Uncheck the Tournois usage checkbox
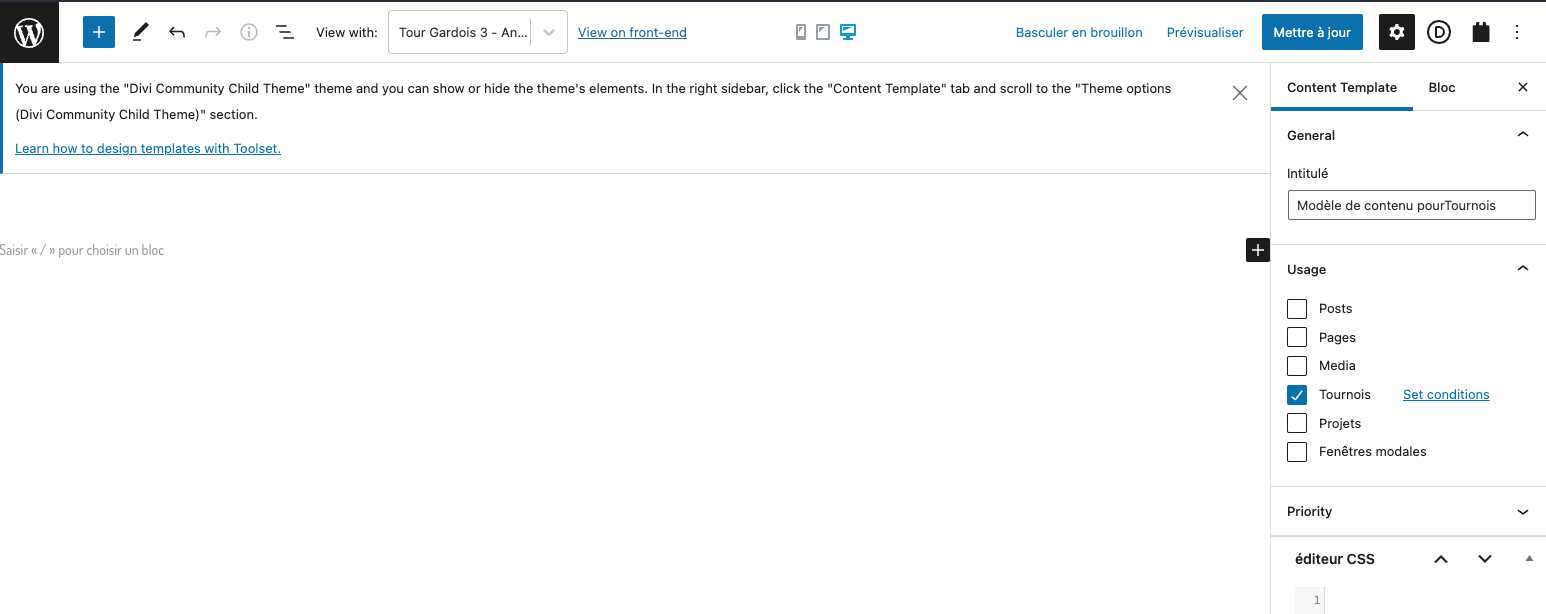This screenshot has width=1546, height=614. tap(1297, 394)
